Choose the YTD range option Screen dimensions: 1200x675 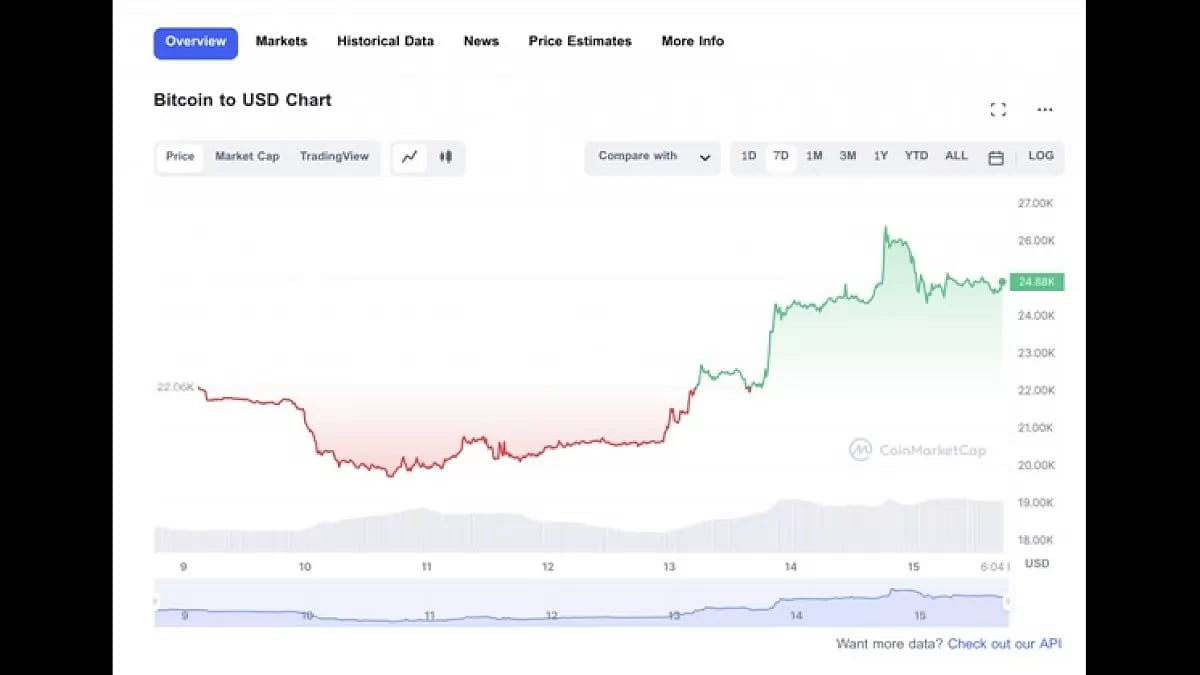915,156
